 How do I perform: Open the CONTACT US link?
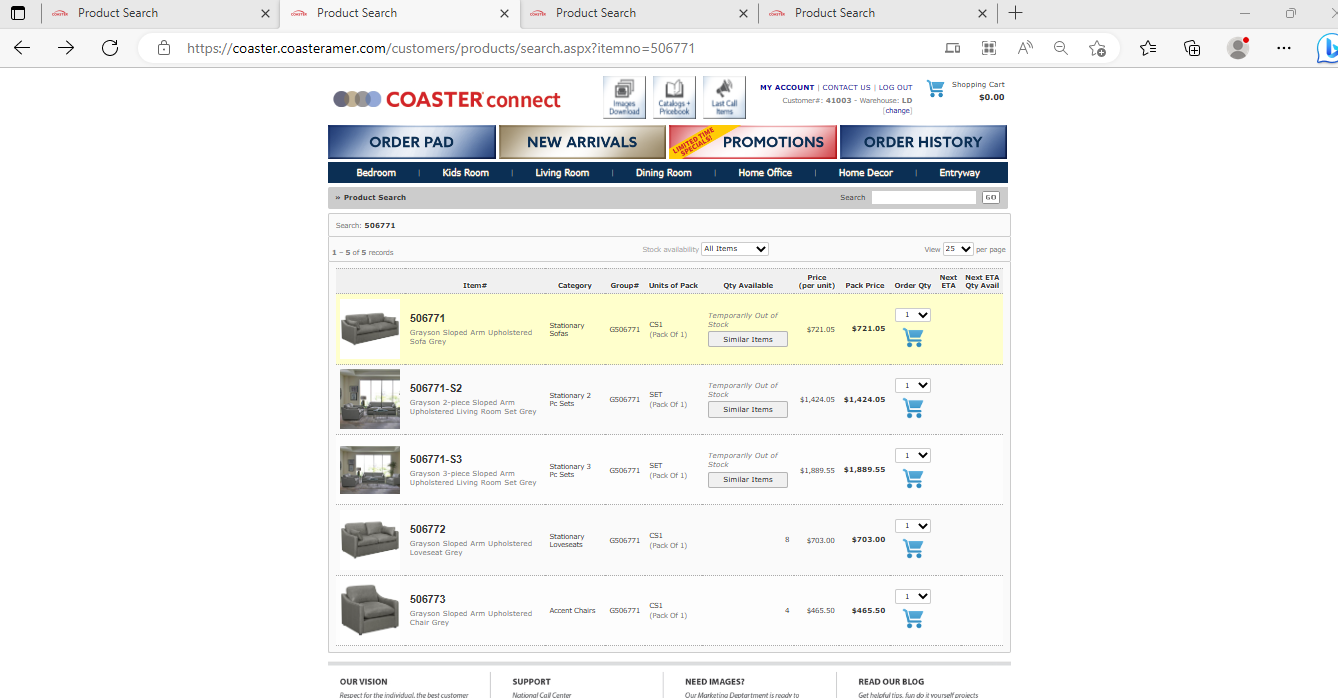point(846,87)
